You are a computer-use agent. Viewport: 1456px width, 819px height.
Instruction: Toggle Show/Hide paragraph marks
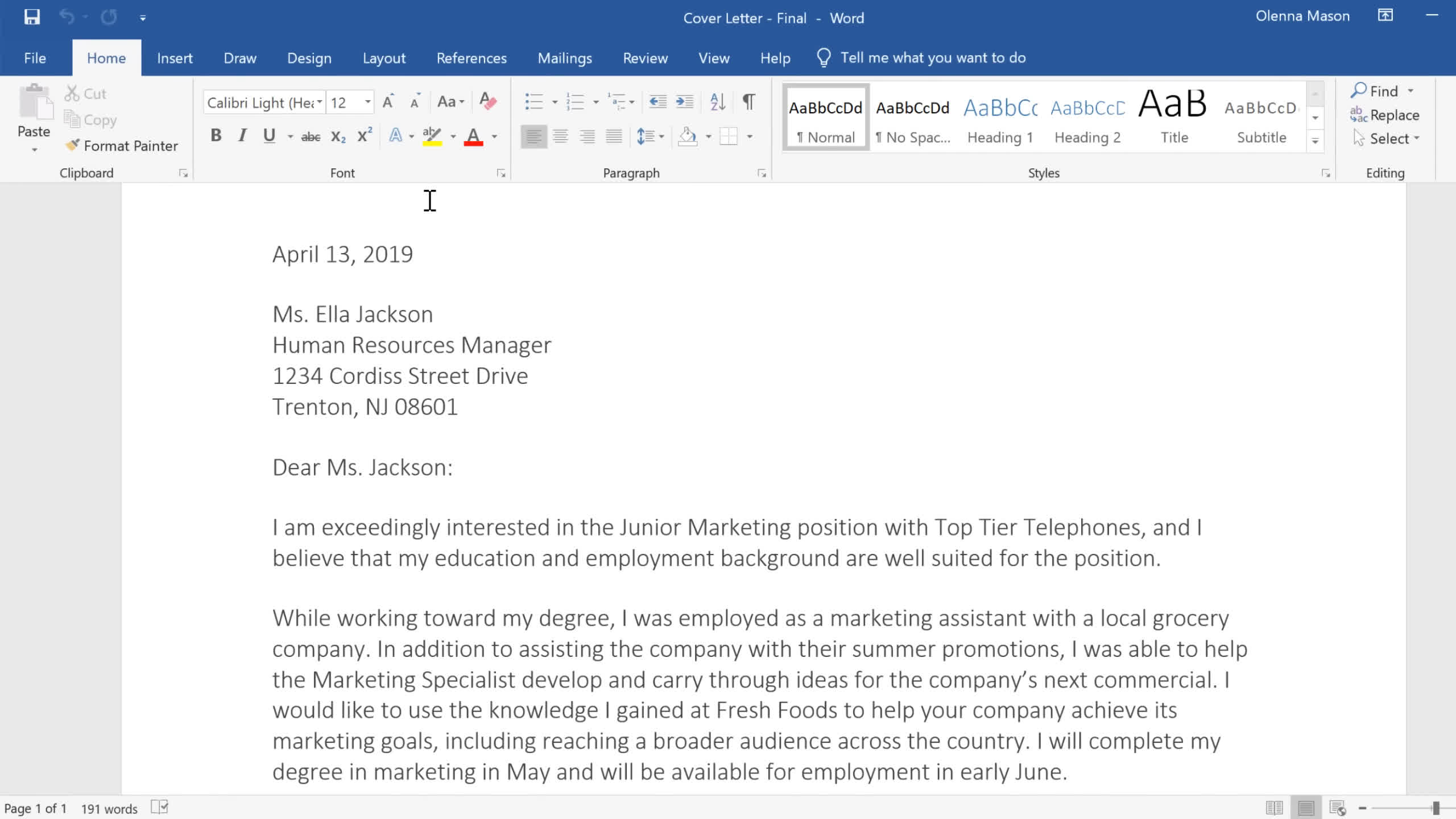tap(748, 102)
